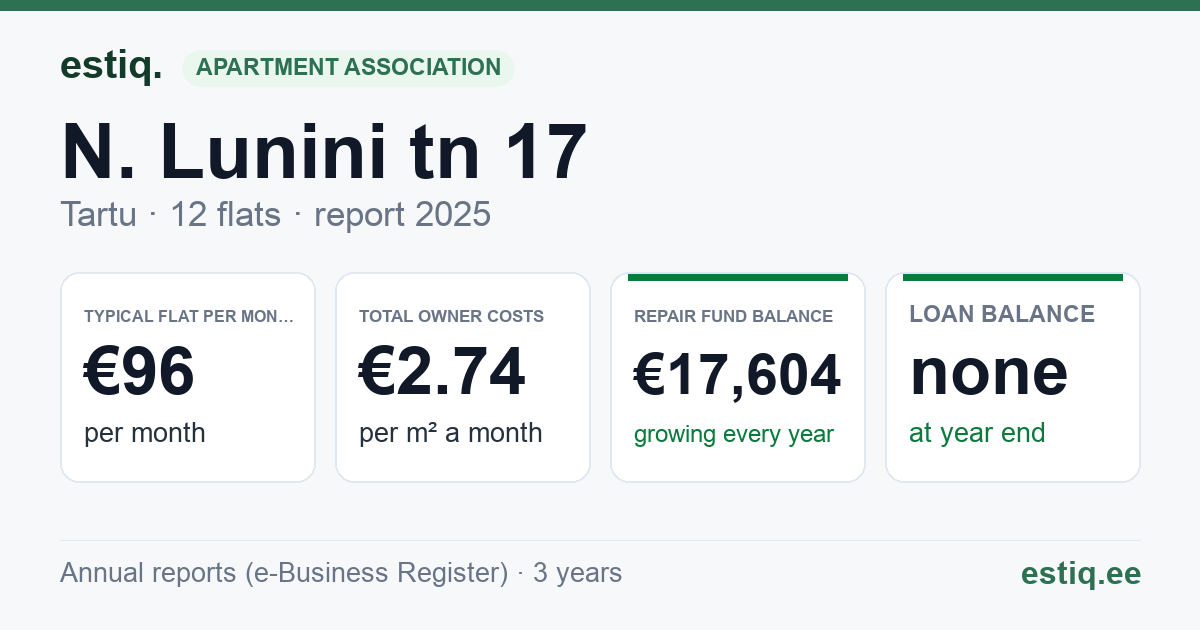Open the estiq.ee link
Screen dimensions: 1200x630
[1080, 573]
